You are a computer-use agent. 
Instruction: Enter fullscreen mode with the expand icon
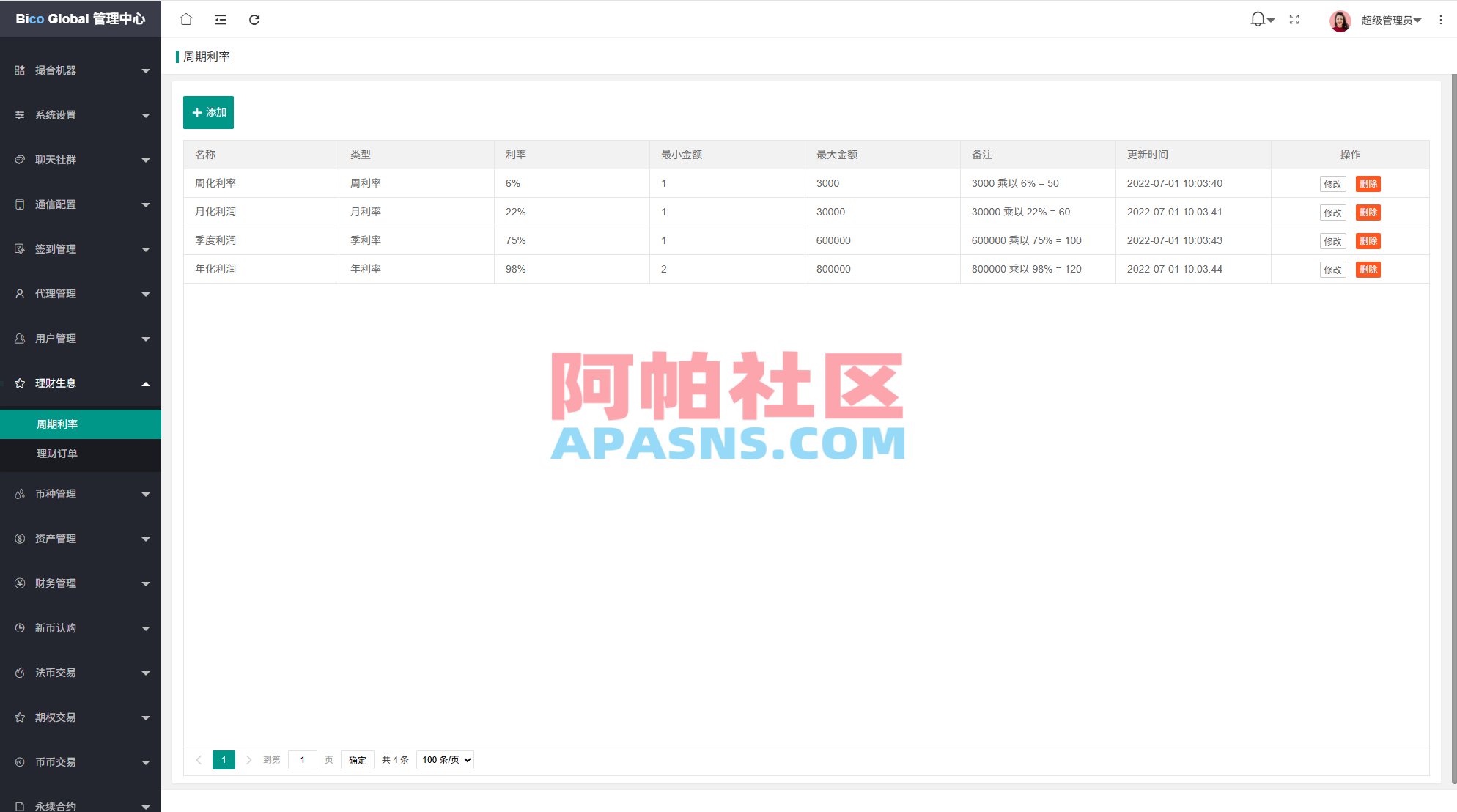1294,19
